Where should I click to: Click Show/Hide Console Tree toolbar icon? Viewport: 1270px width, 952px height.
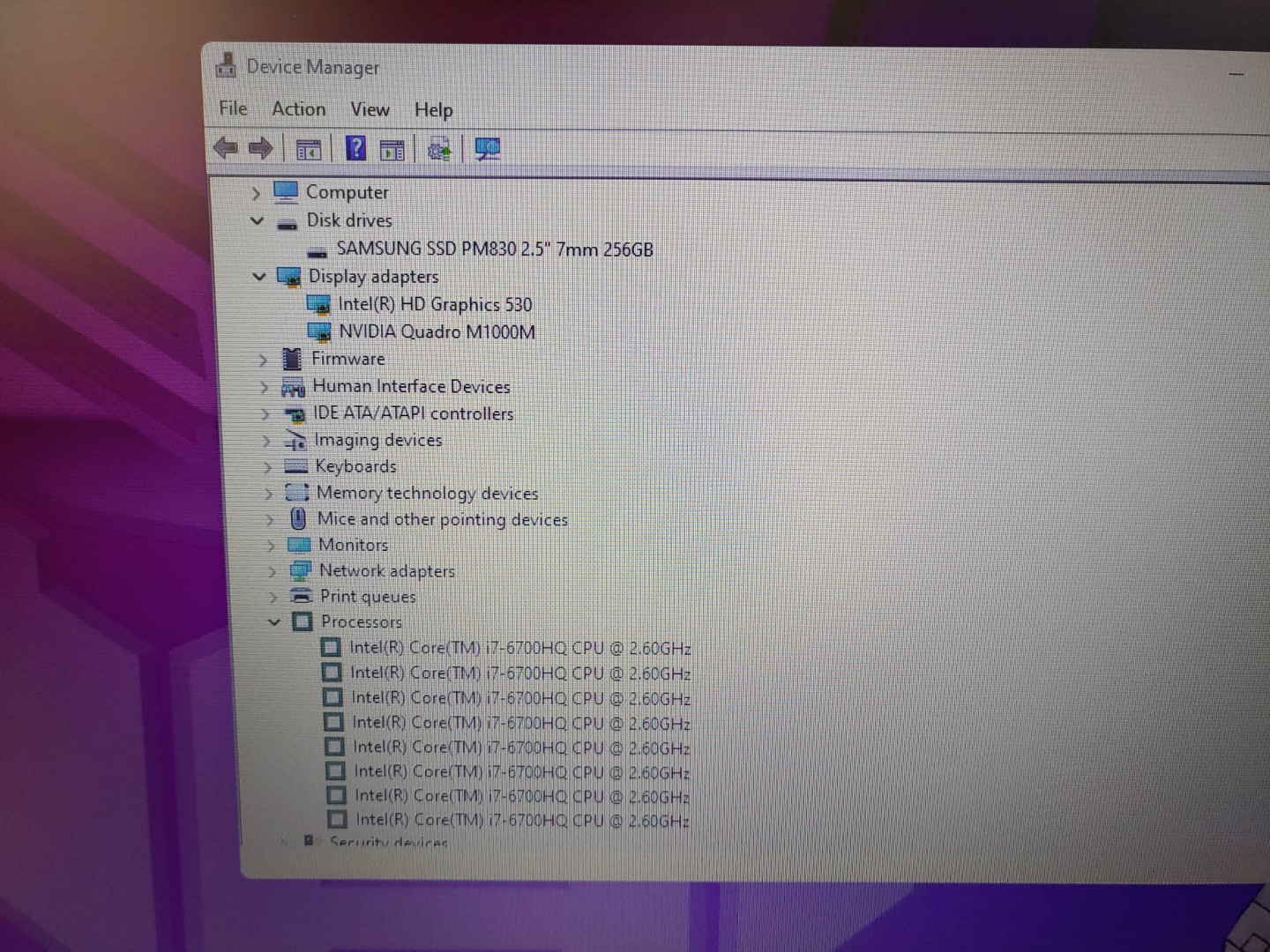[x=308, y=150]
